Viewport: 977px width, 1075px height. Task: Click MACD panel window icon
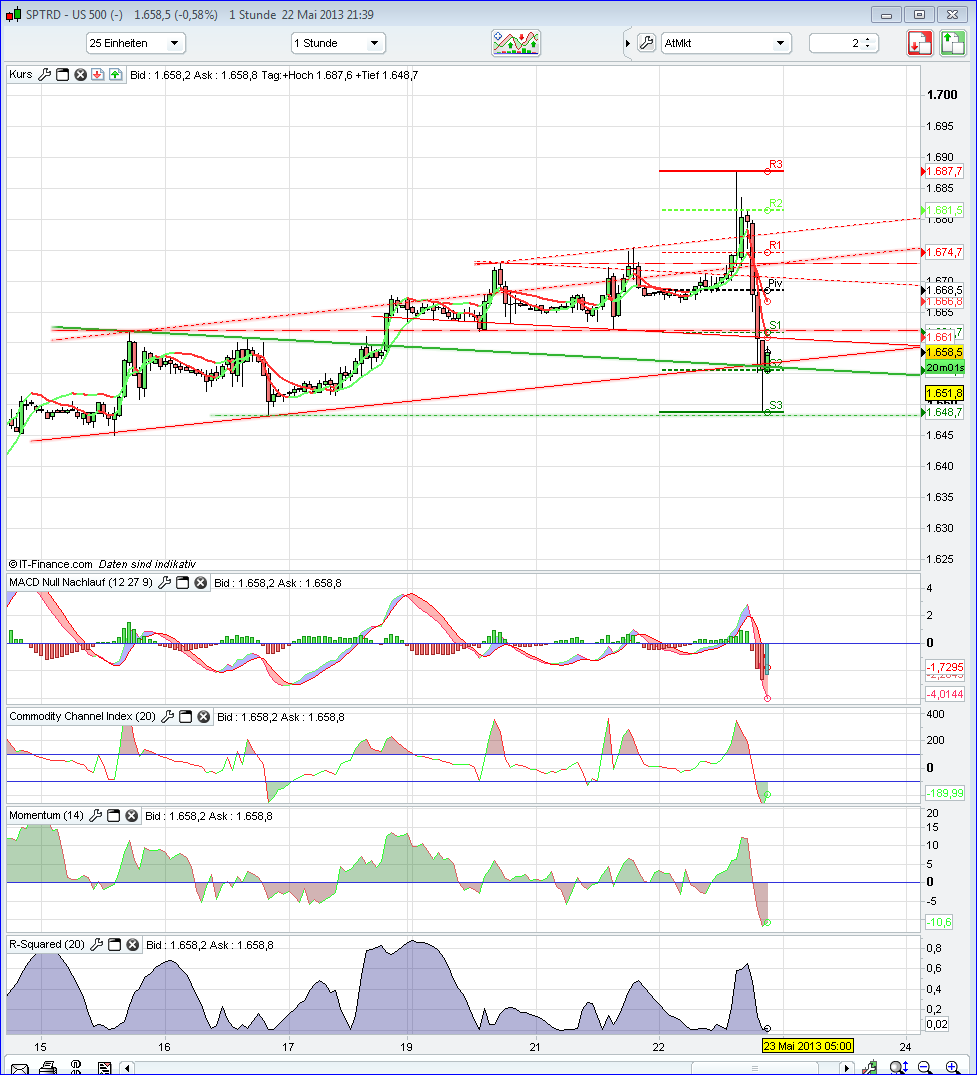[x=182, y=583]
